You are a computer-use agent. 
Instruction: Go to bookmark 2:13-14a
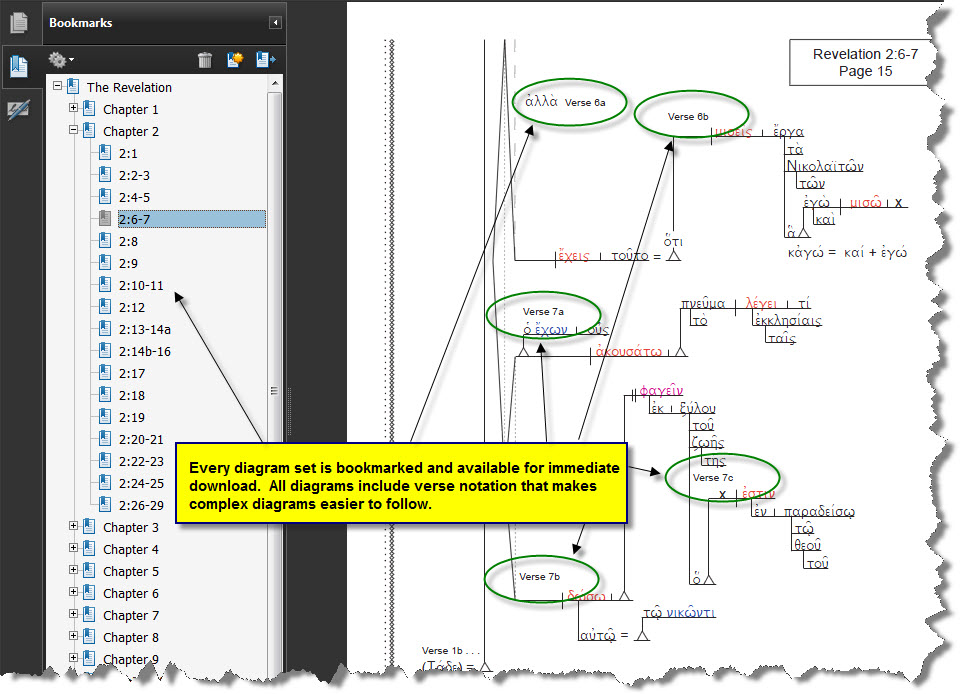[144, 329]
